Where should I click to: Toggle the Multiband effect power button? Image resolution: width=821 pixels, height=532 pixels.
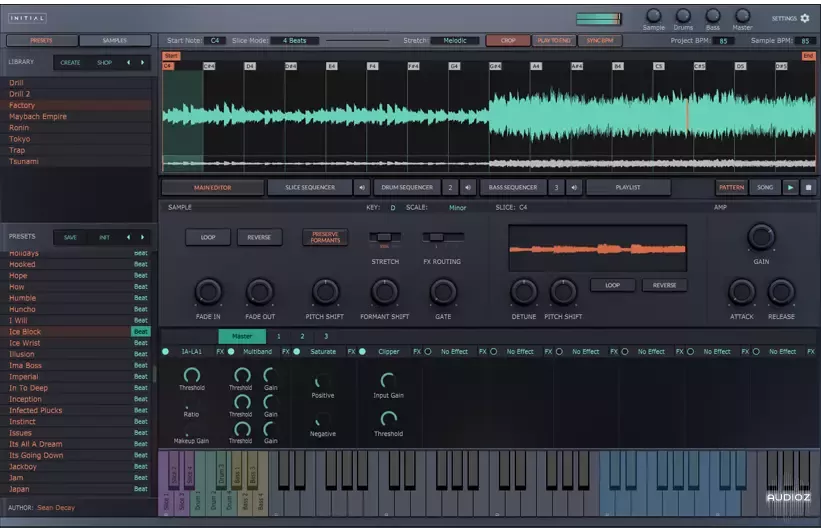coord(231,351)
